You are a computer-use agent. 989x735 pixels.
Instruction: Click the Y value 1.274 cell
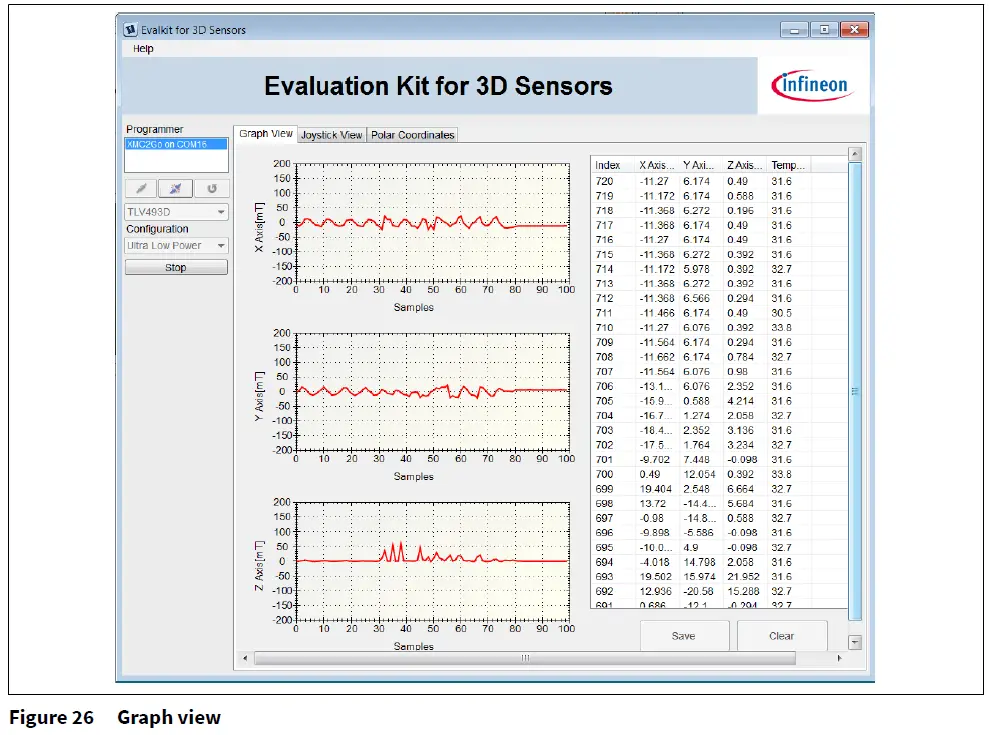click(x=696, y=416)
